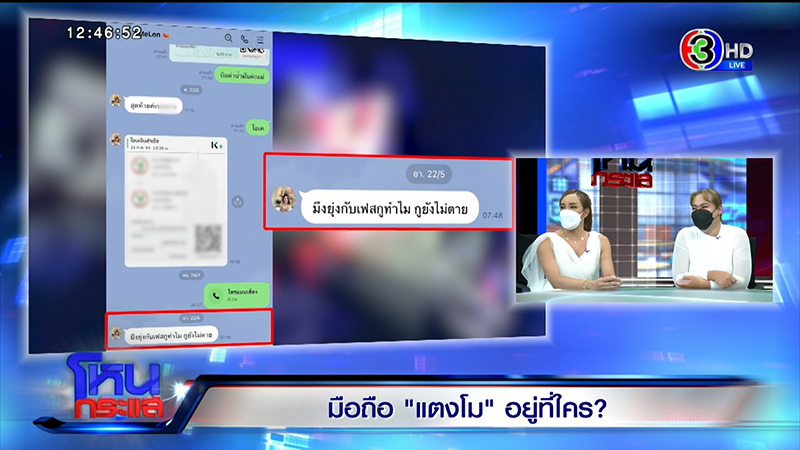Click the white bubble 'สุดท้ายค่ะ'
Screen dimensions: 800x450
pyautogui.click(x=153, y=106)
